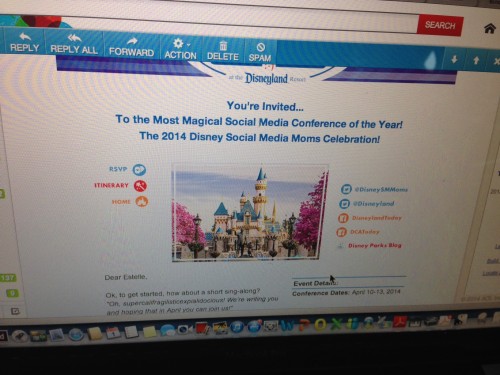Viewport: 500px width, 375px height.
Task: Click Reply All in the mail toolbar
Action: [74, 44]
